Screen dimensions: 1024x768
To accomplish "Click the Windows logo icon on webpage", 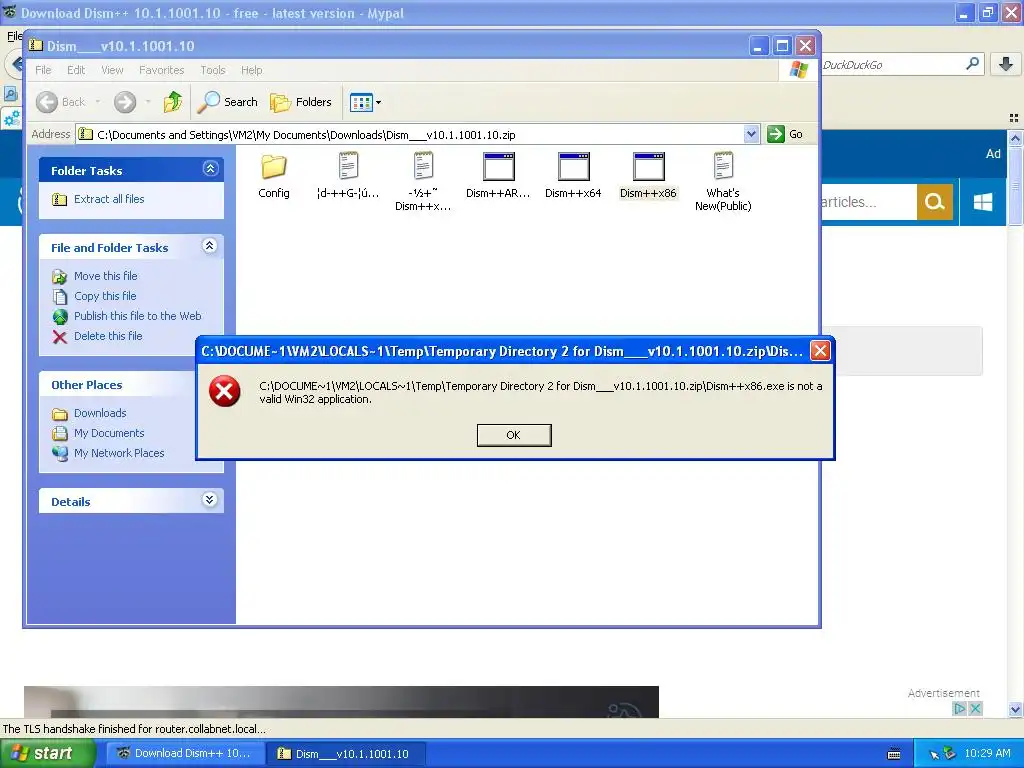I will (x=983, y=202).
